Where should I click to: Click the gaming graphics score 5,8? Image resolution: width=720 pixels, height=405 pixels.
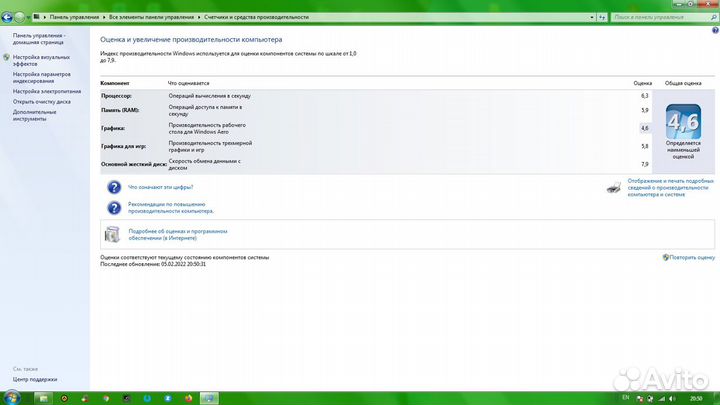tap(645, 146)
